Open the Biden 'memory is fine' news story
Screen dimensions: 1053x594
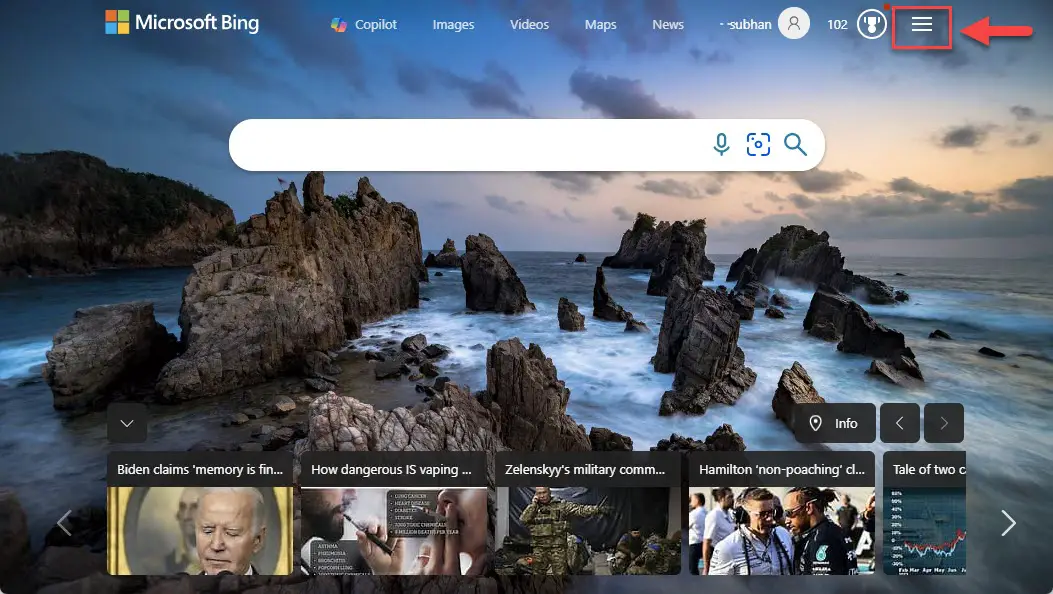click(200, 520)
